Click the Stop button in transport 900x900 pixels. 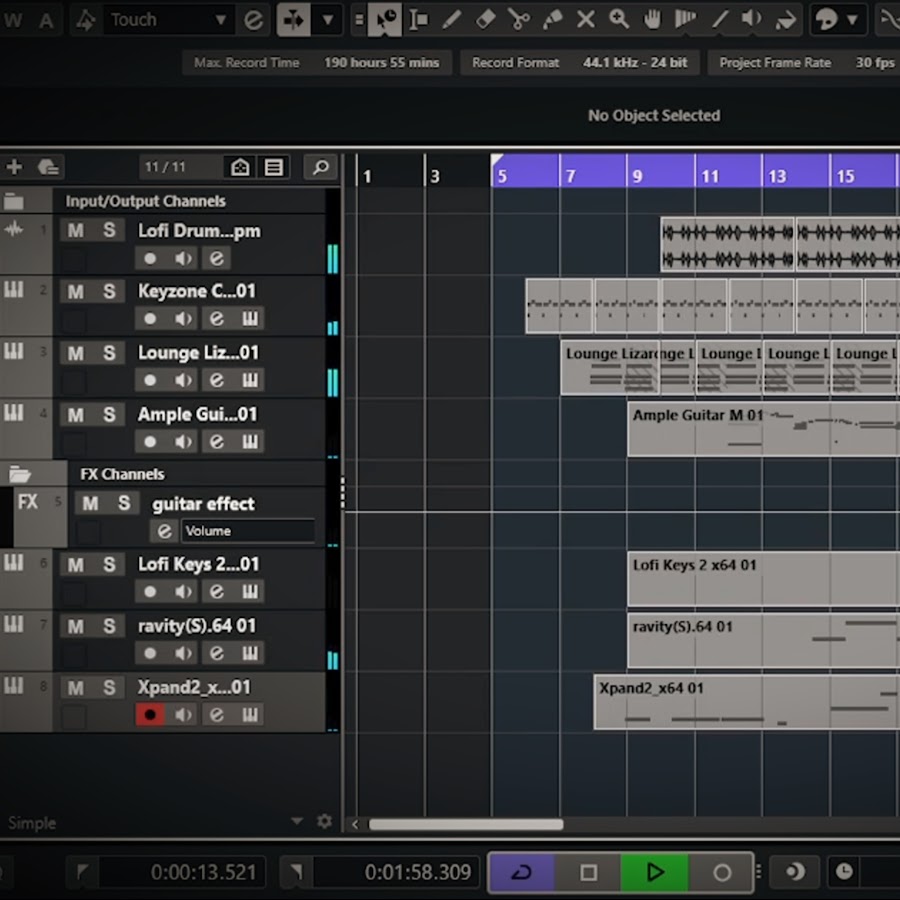coord(588,872)
